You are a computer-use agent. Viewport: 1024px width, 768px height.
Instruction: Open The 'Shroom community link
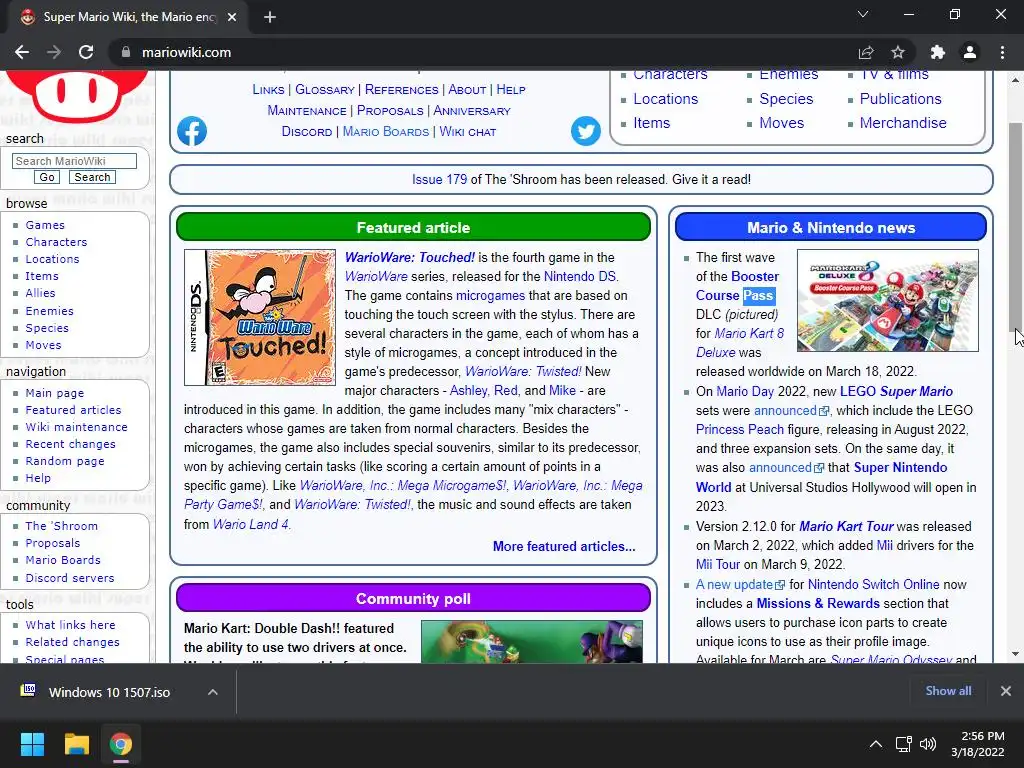tap(61, 526)
